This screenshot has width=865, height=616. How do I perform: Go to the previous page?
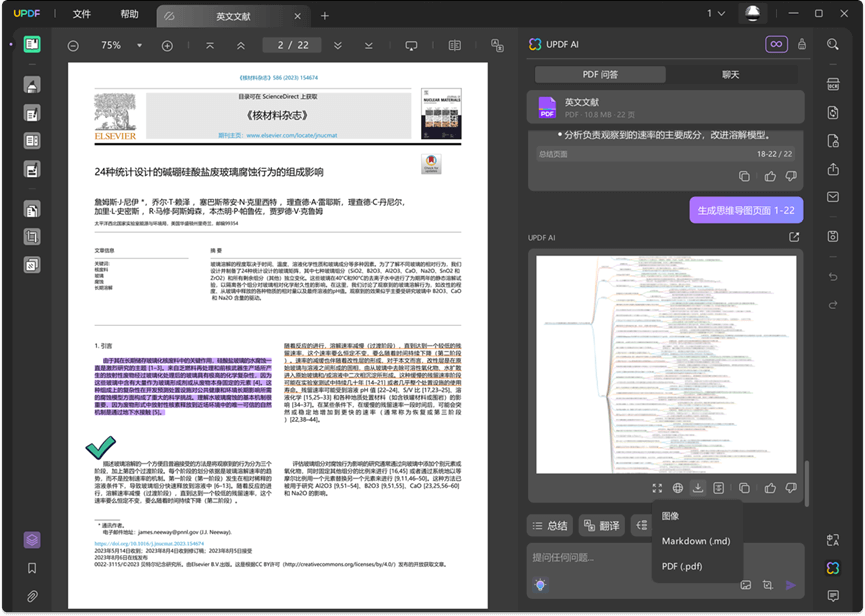click(x=241, y=46)
